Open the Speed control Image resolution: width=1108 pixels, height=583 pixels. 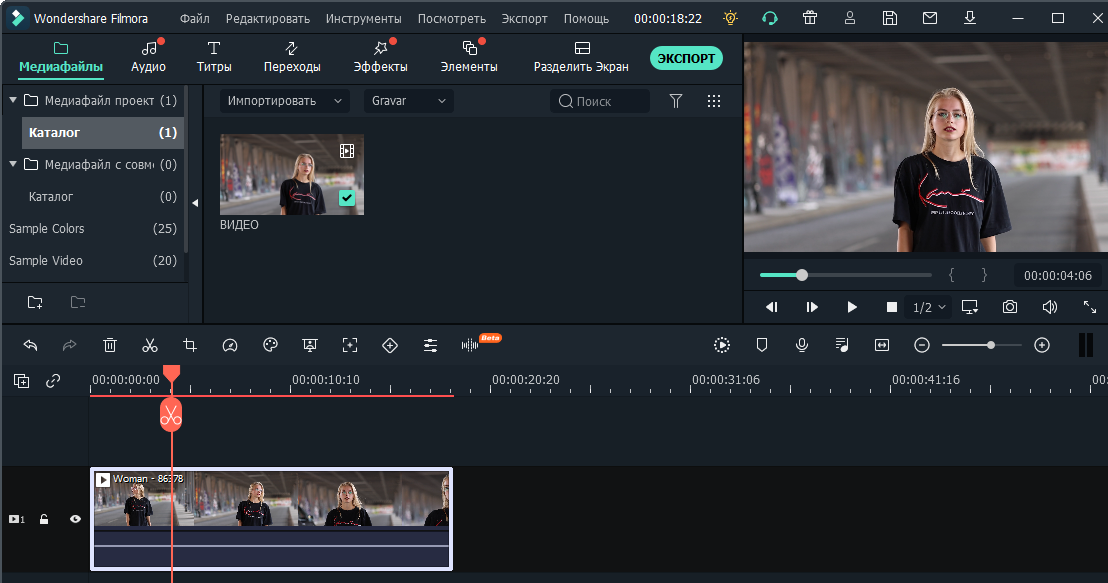point(230,345)
